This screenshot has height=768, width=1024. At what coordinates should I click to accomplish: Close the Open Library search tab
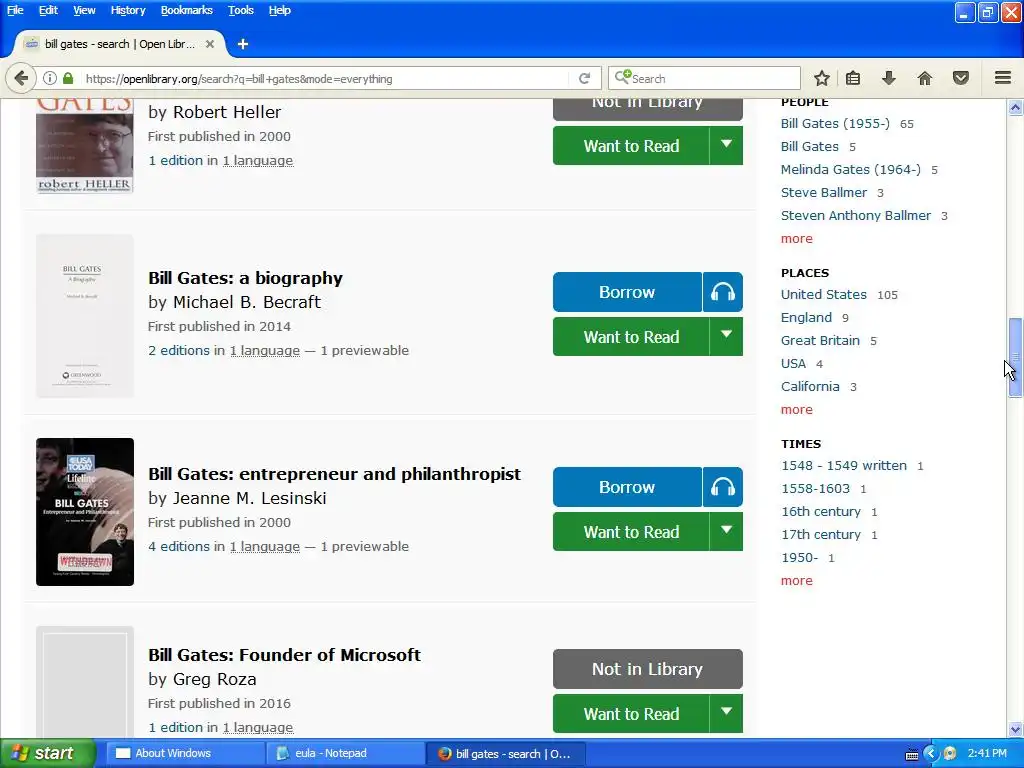(x=210, y=44)
